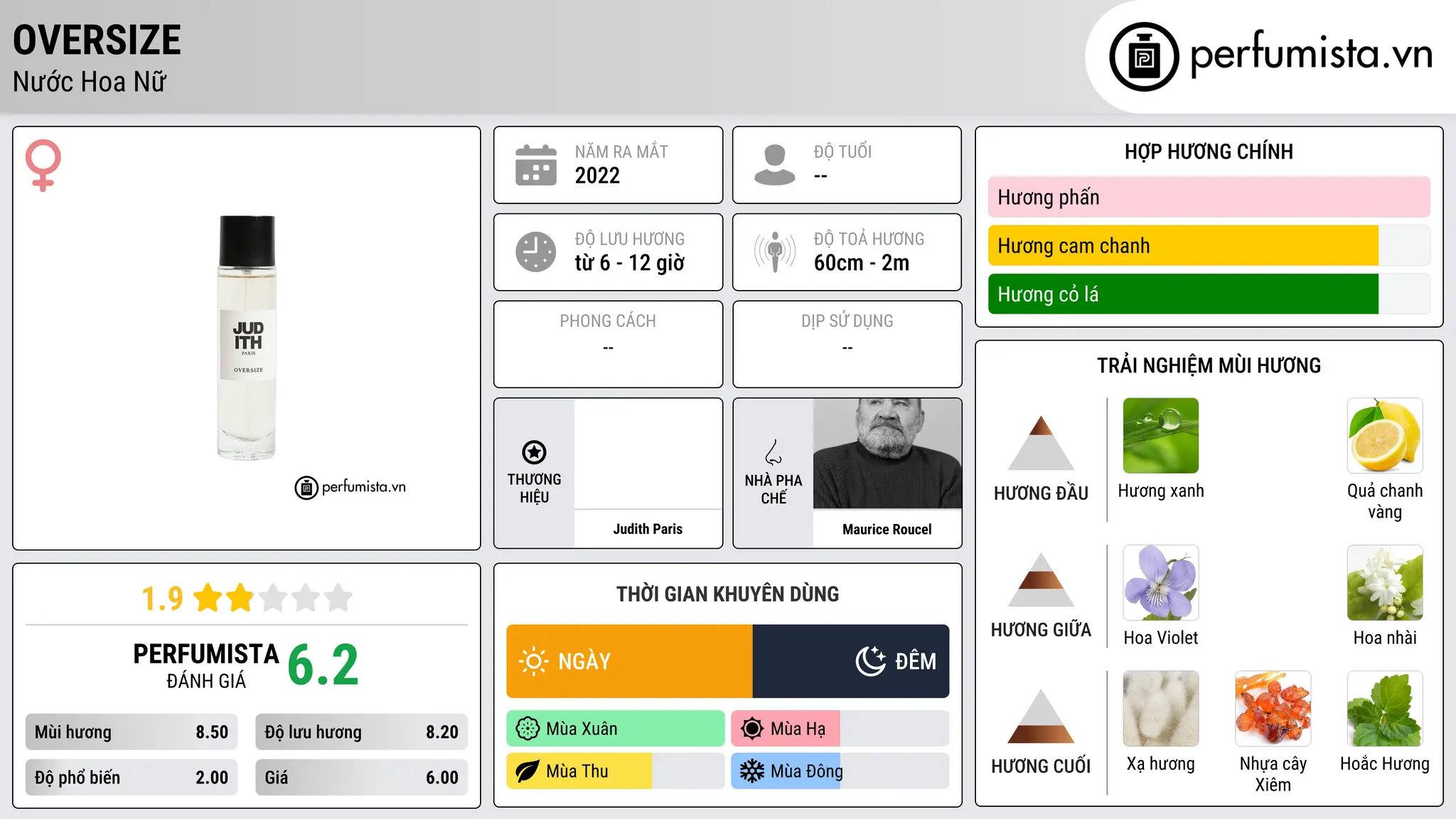1456x819 pixels.
Task: Click the Hương cuối pyramid icon
Action: (x=1041, y=716)
